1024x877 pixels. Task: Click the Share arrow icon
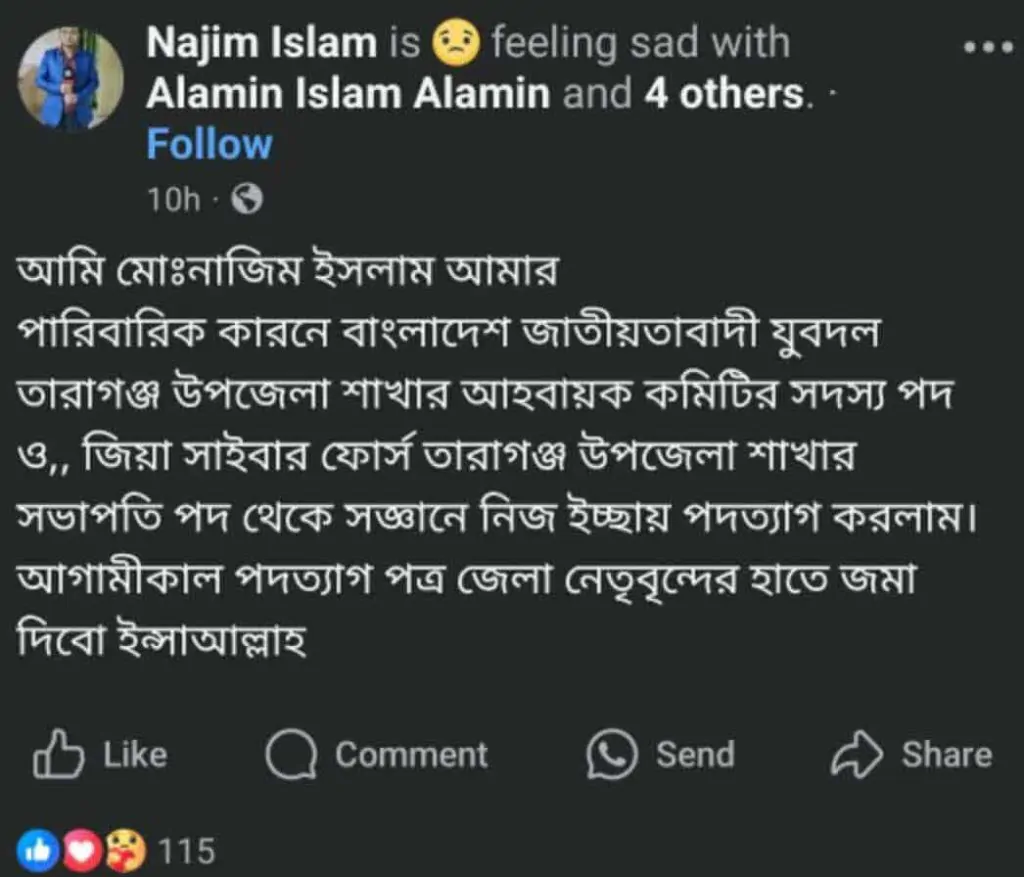click(x=856, y=755)
